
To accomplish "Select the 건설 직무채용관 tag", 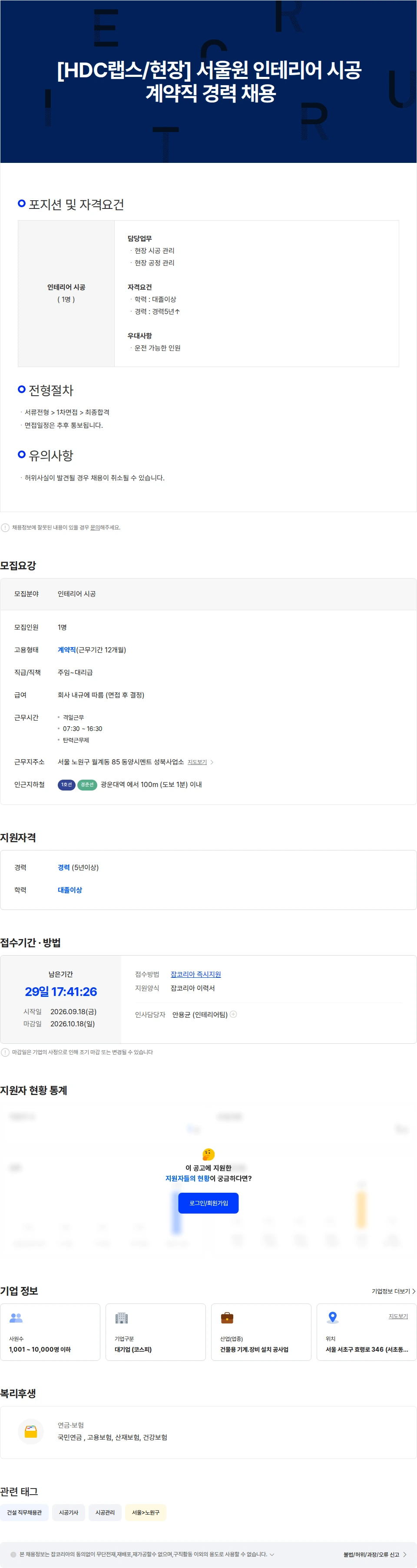I will 24,1512.
